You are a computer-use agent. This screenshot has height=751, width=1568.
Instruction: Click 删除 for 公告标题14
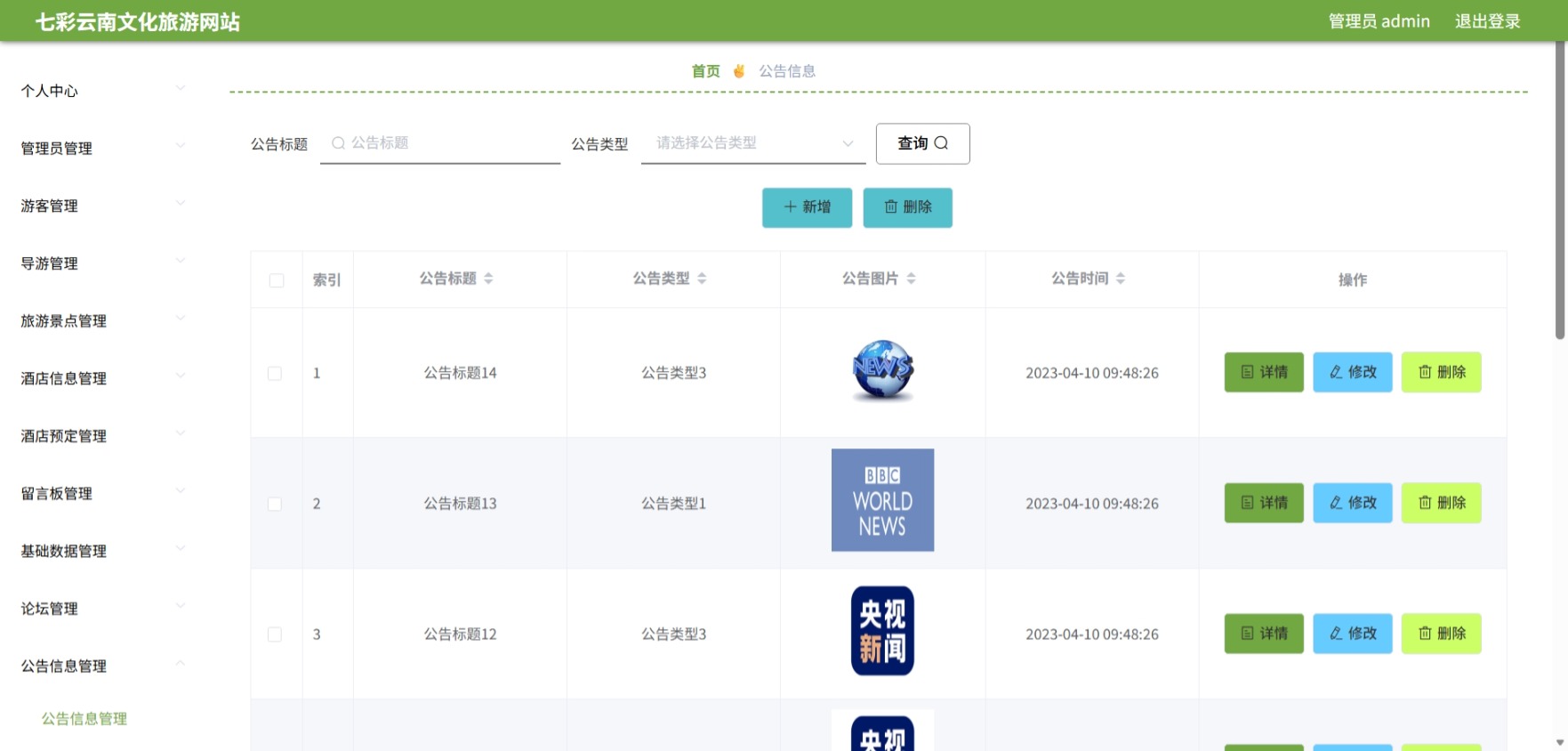pos(1442,372)
